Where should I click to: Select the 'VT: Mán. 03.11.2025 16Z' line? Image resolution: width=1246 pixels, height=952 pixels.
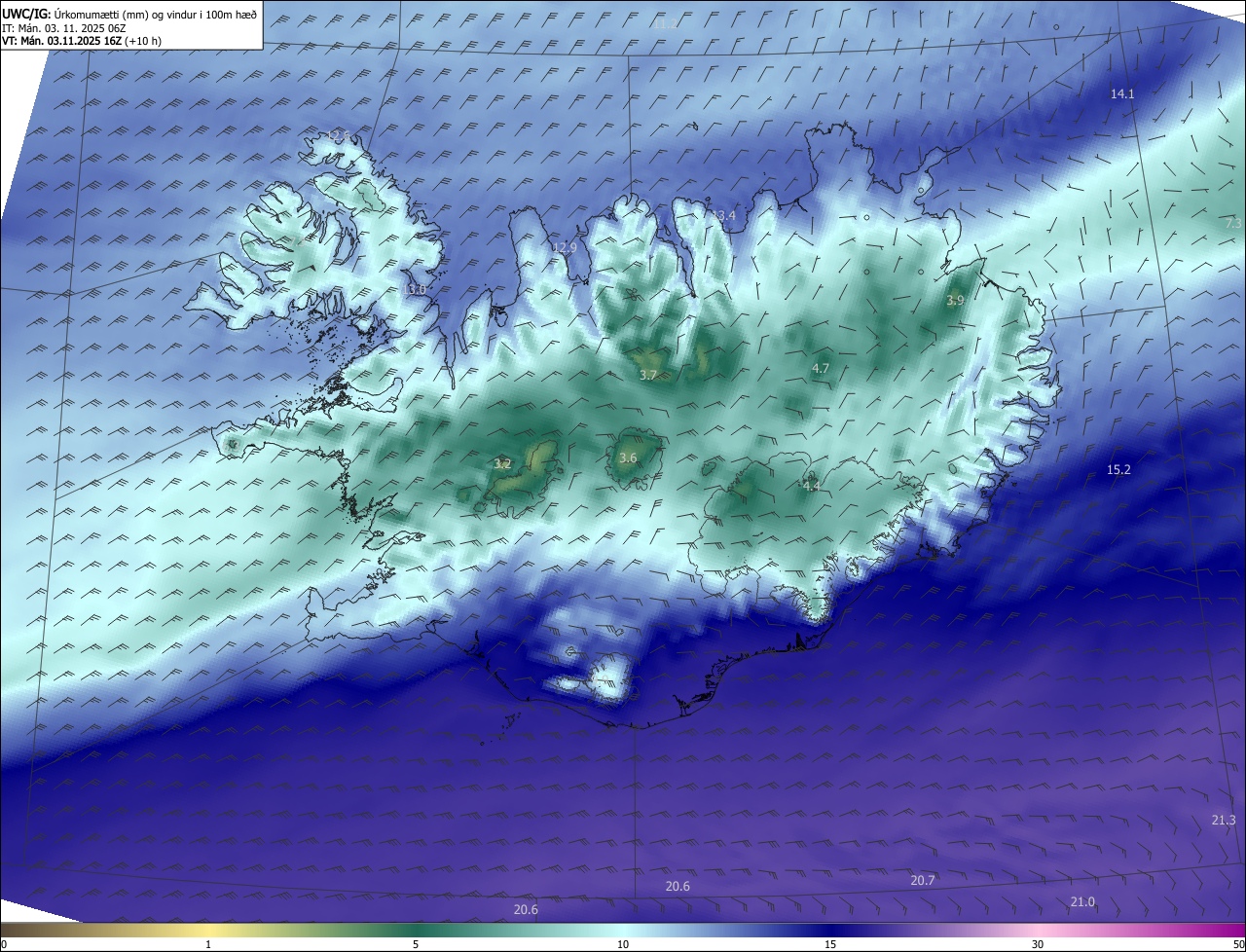[82, 41]
